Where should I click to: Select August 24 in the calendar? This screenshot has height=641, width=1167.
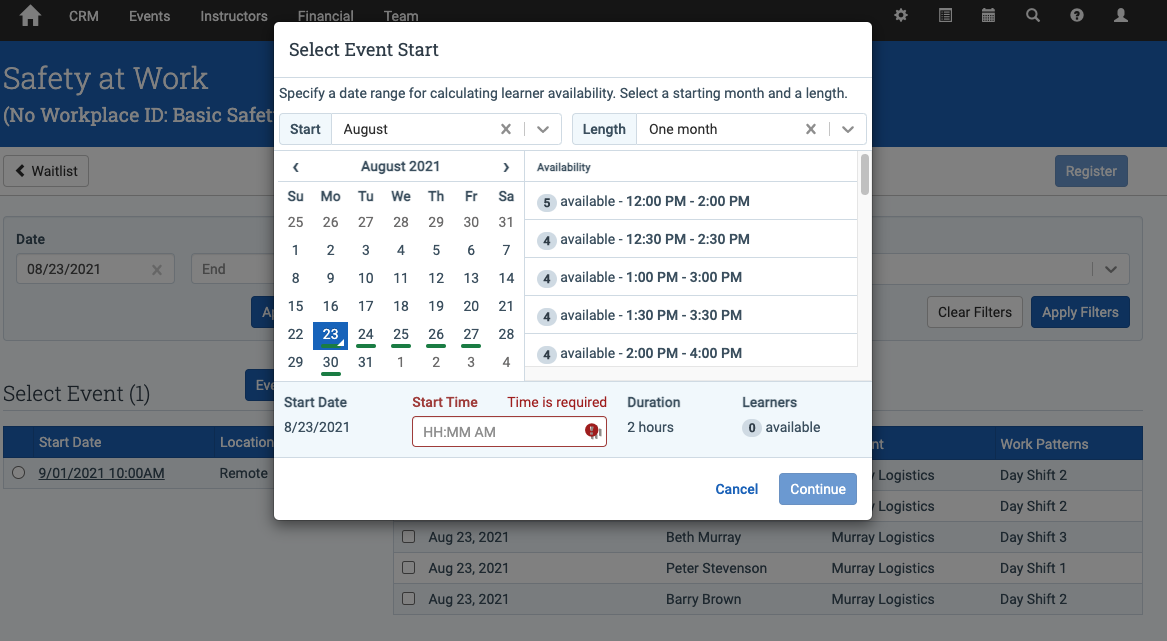coord(365,334)
